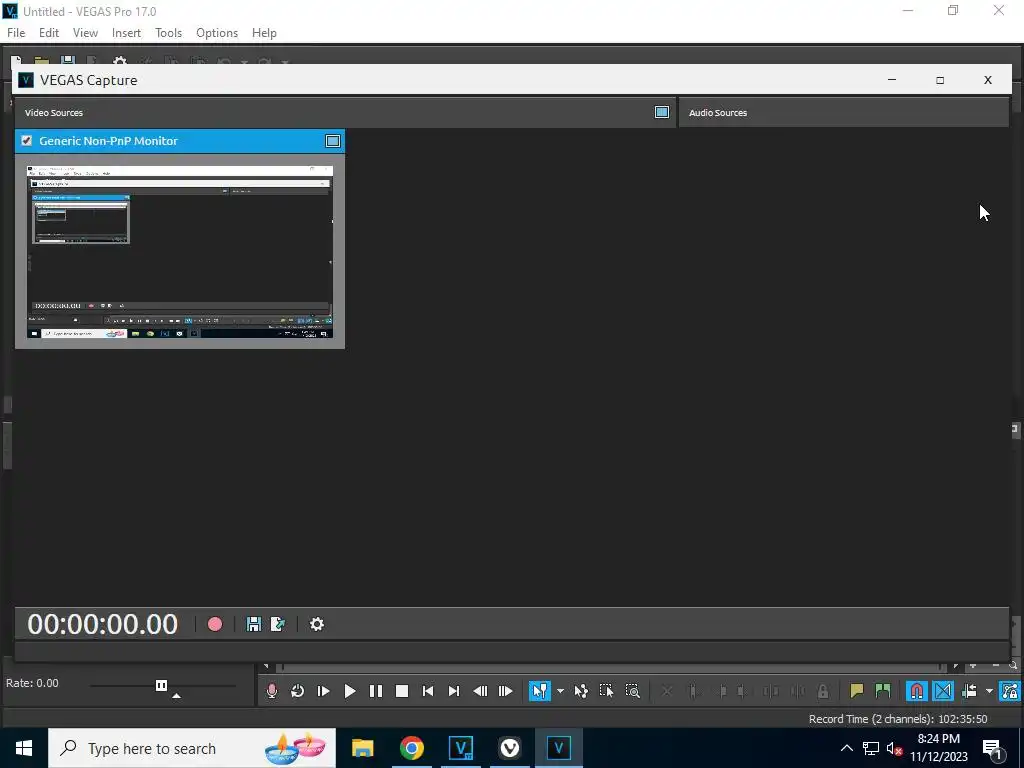Click the Audio Sources header label

tap(718, 112)
